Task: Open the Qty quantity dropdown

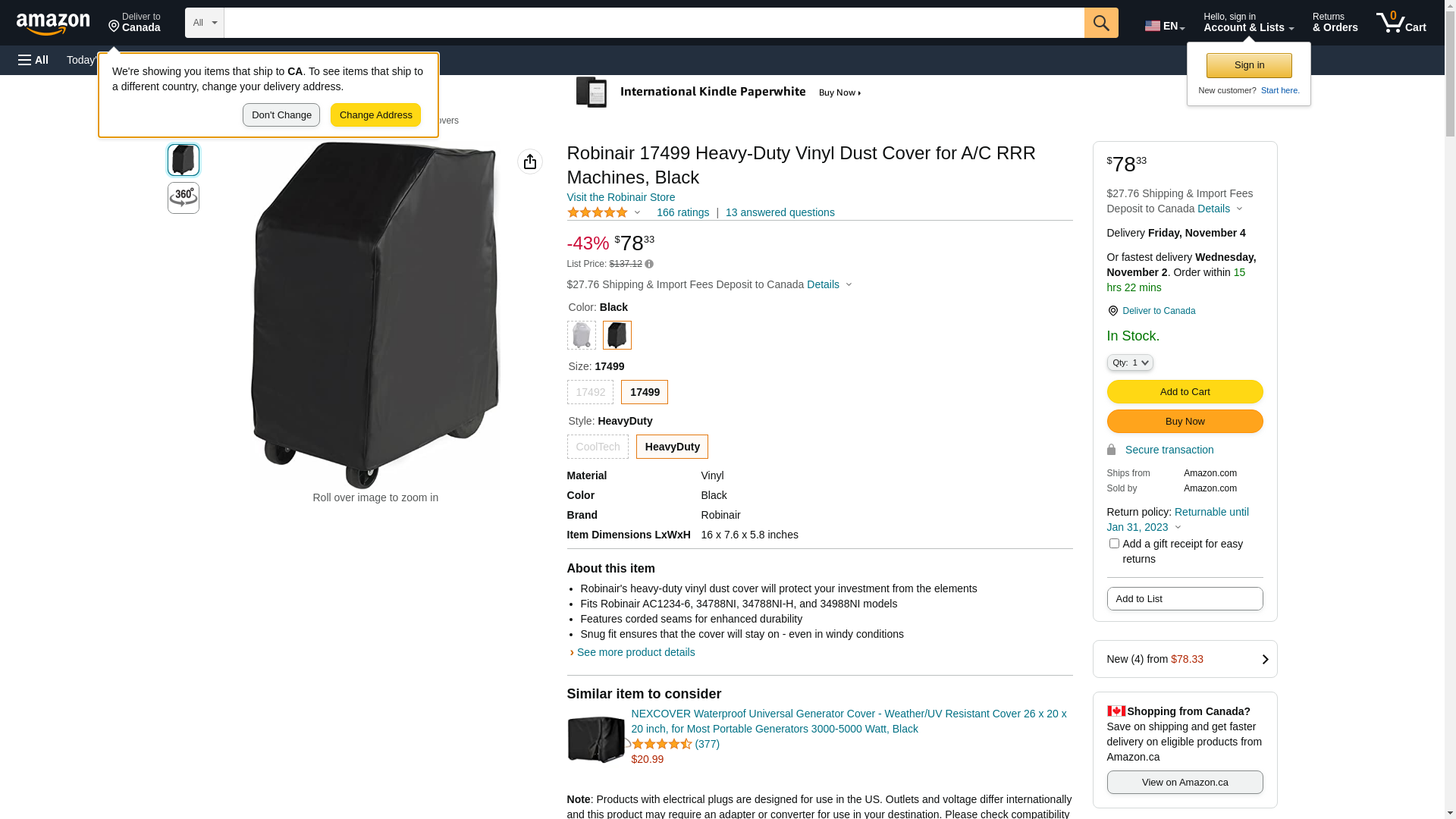Action: click(x=1130, y=362)
